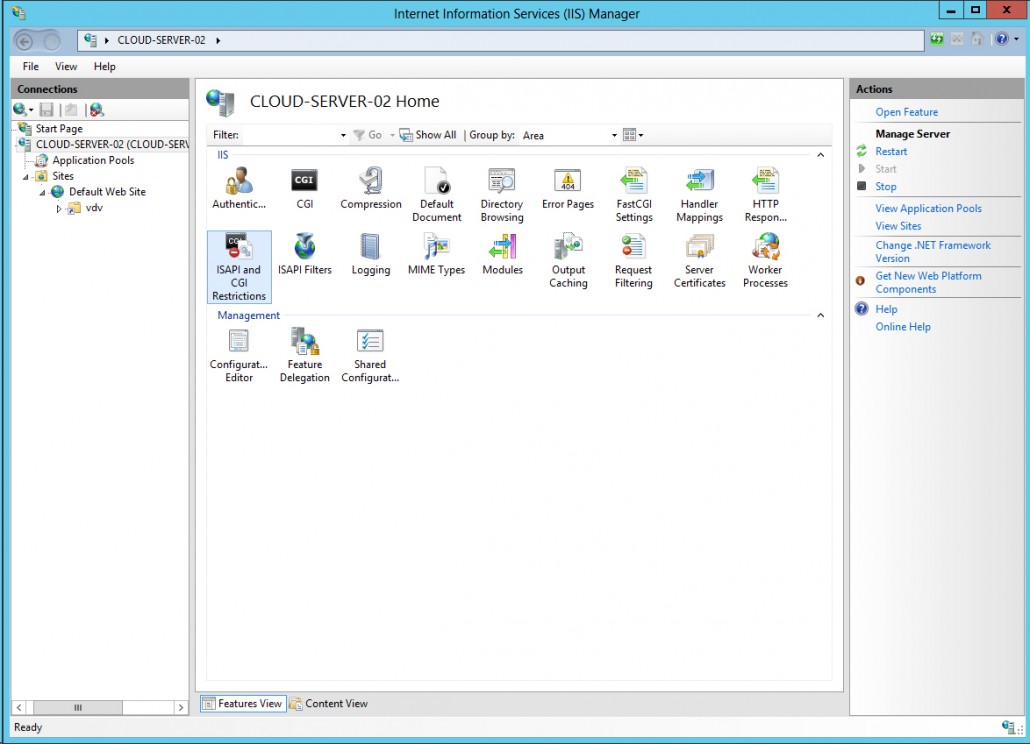Open HTTP Response Headers feature

(765, 194)
